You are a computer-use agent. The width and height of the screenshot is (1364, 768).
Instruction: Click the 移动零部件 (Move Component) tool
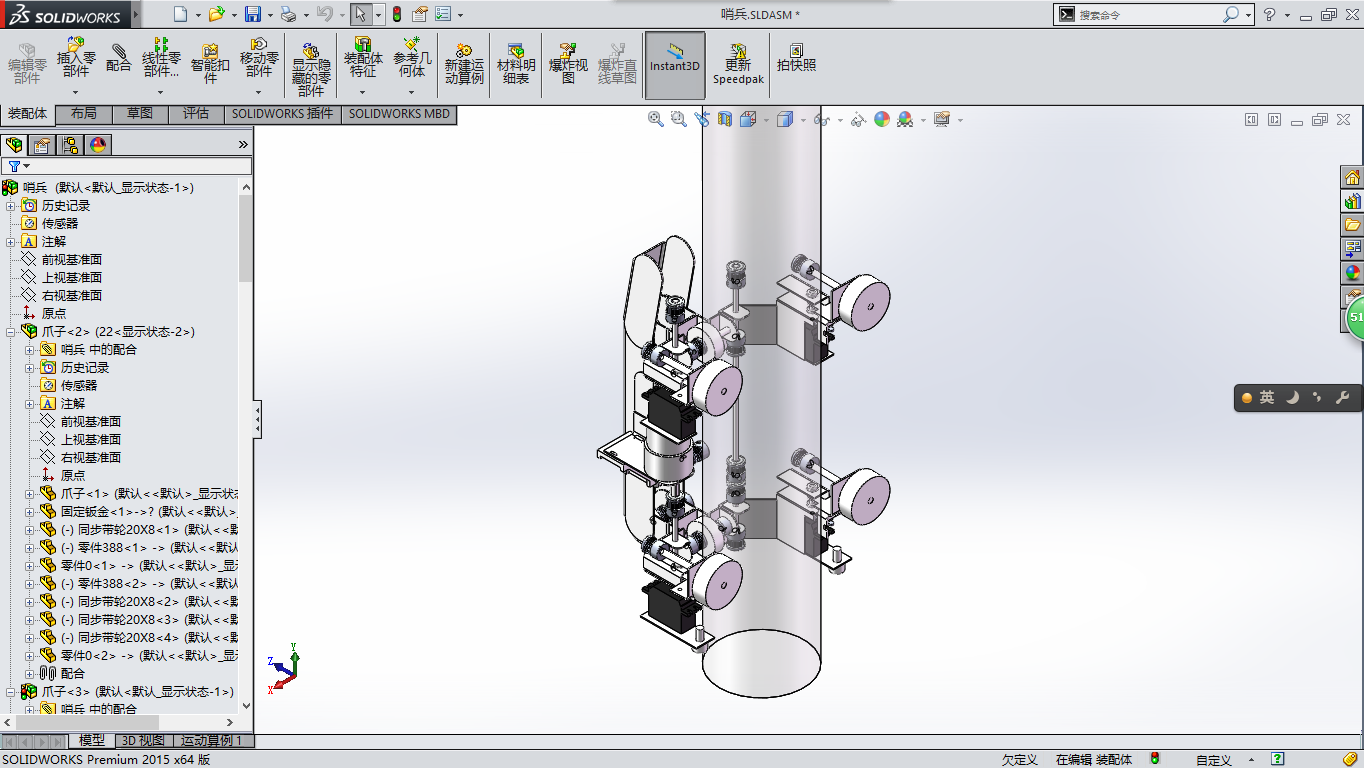(259, 58)
